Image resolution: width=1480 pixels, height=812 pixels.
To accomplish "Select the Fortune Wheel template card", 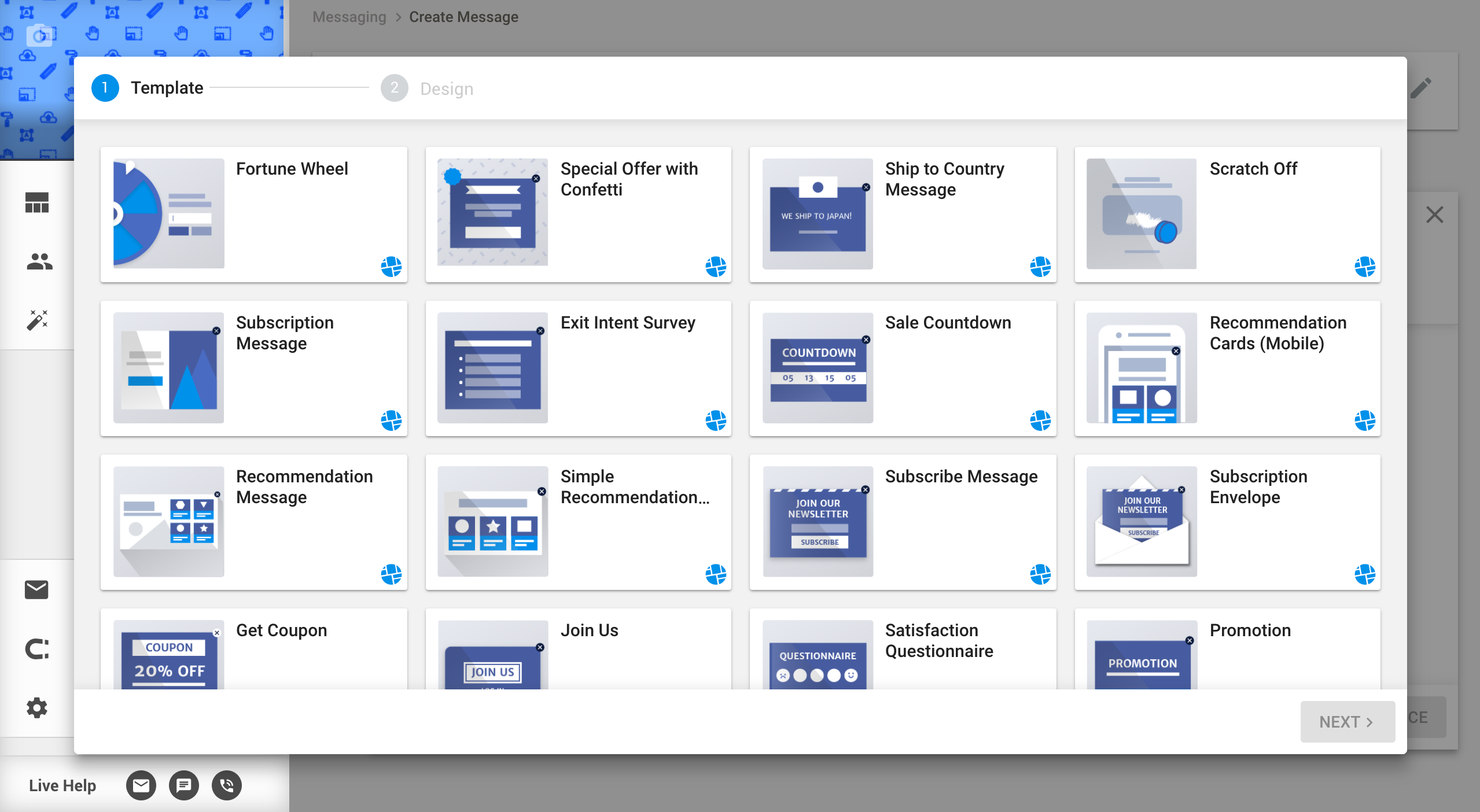I will (x=254, y=215).
